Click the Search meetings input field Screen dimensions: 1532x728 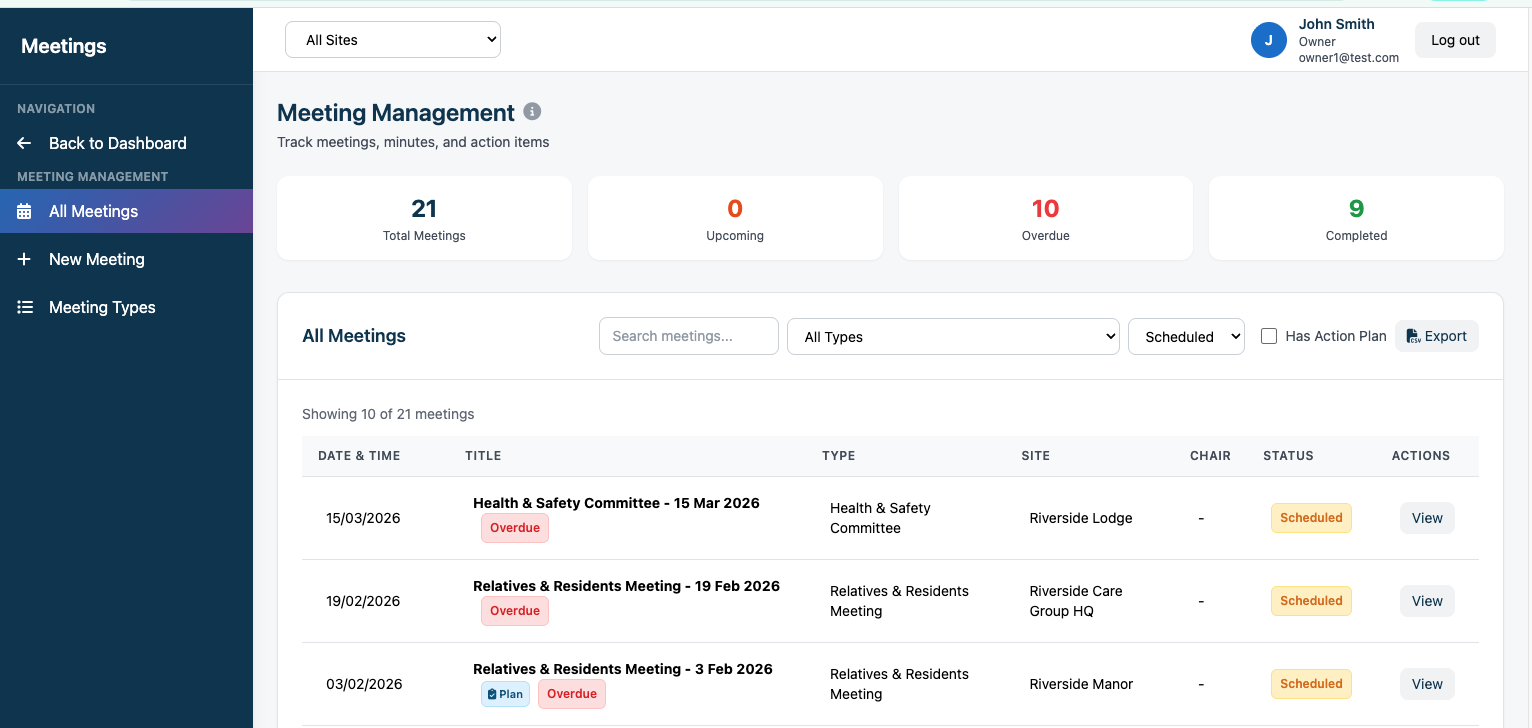click(688, 336)
